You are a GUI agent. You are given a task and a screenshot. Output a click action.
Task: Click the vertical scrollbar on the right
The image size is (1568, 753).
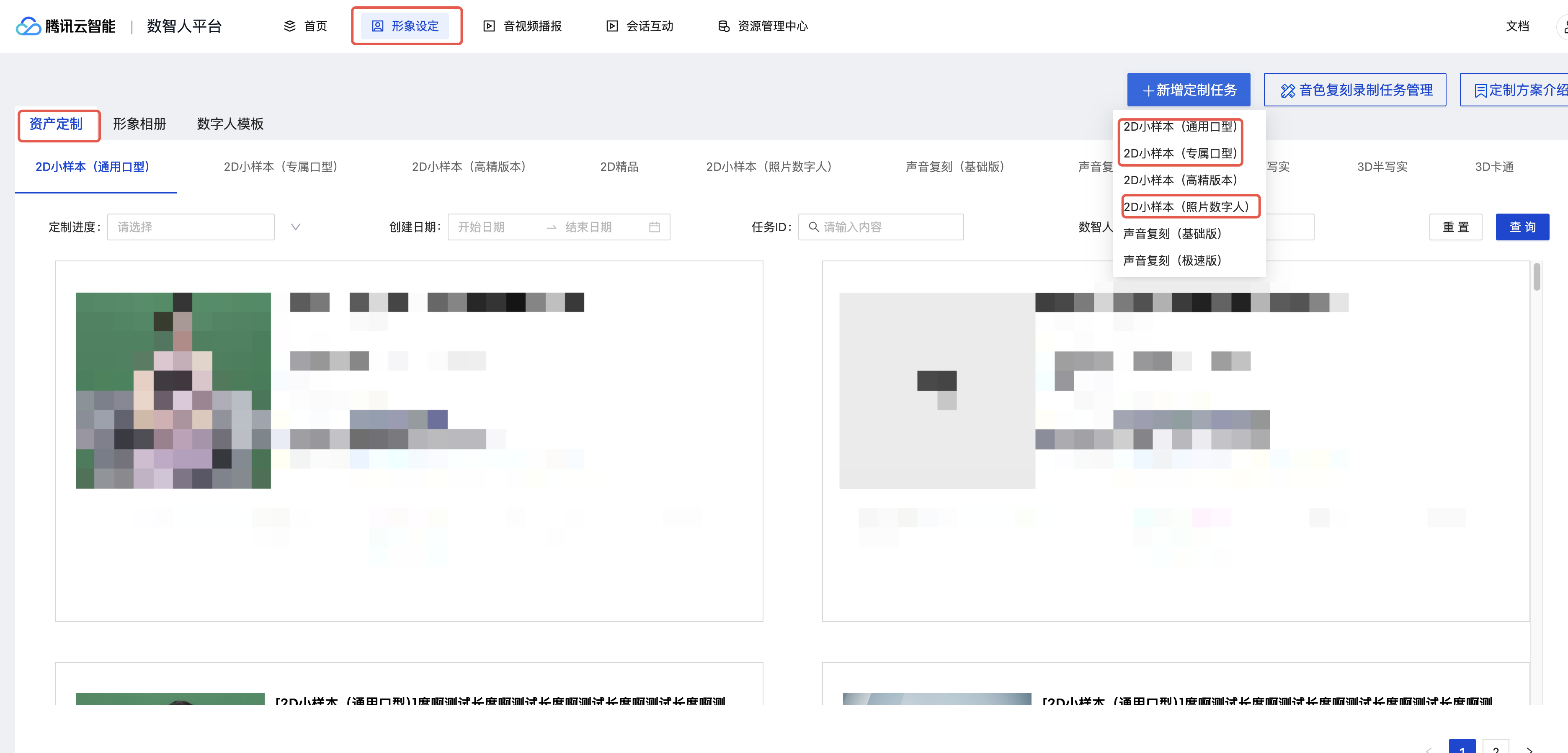tap(1536, 278)
